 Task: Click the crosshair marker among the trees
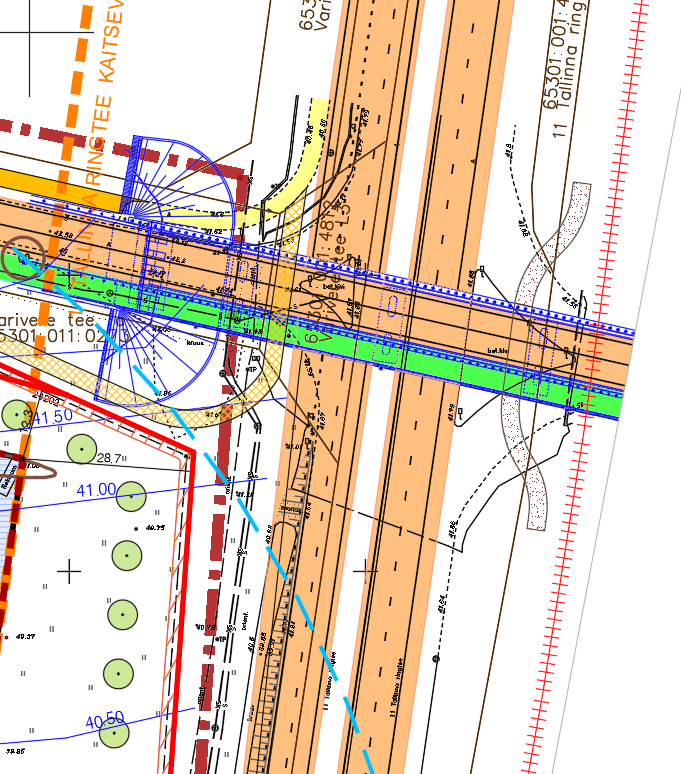(68, 571)
